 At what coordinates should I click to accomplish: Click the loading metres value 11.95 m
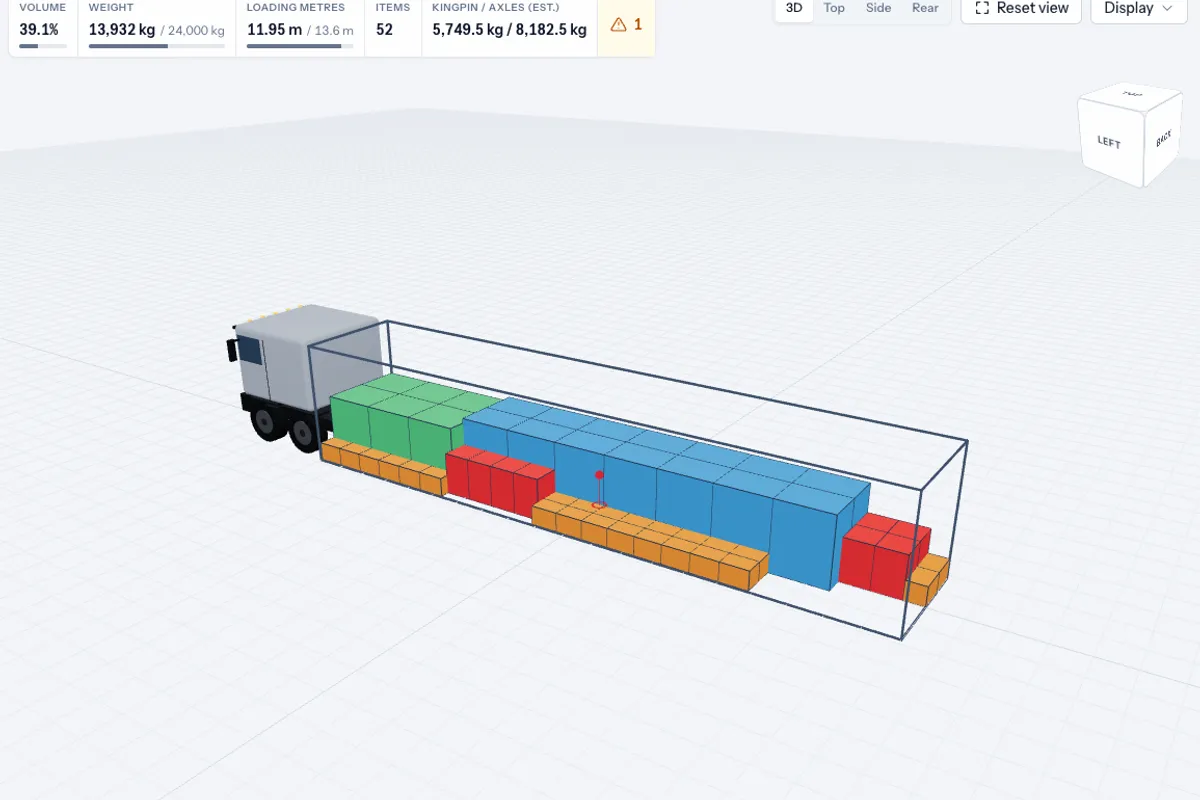274,30
